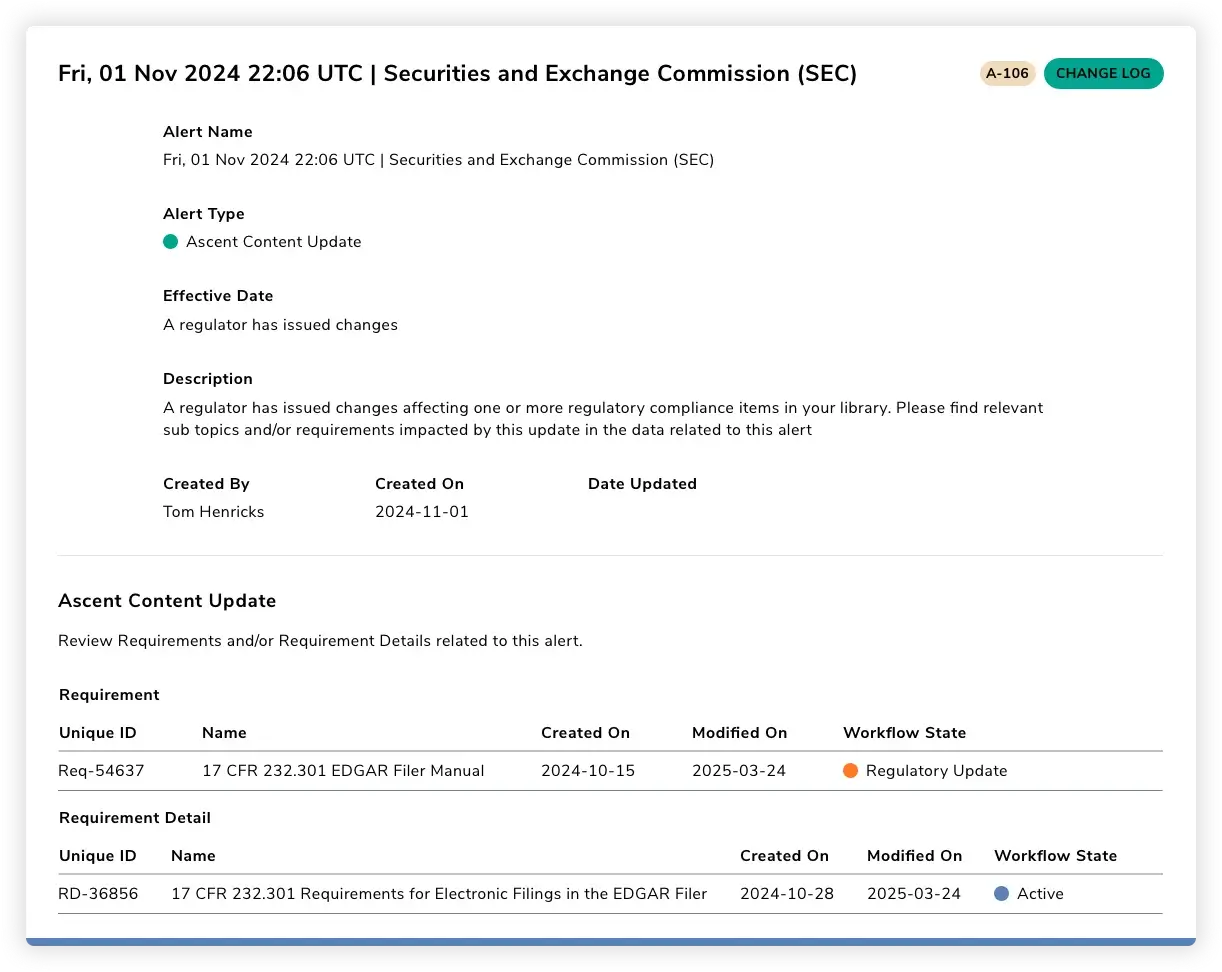Image resolution: width=1222 pixels, height=972 pixels.
Task: Sort Requirement table by Unique ID header
Action: [98, 733]
